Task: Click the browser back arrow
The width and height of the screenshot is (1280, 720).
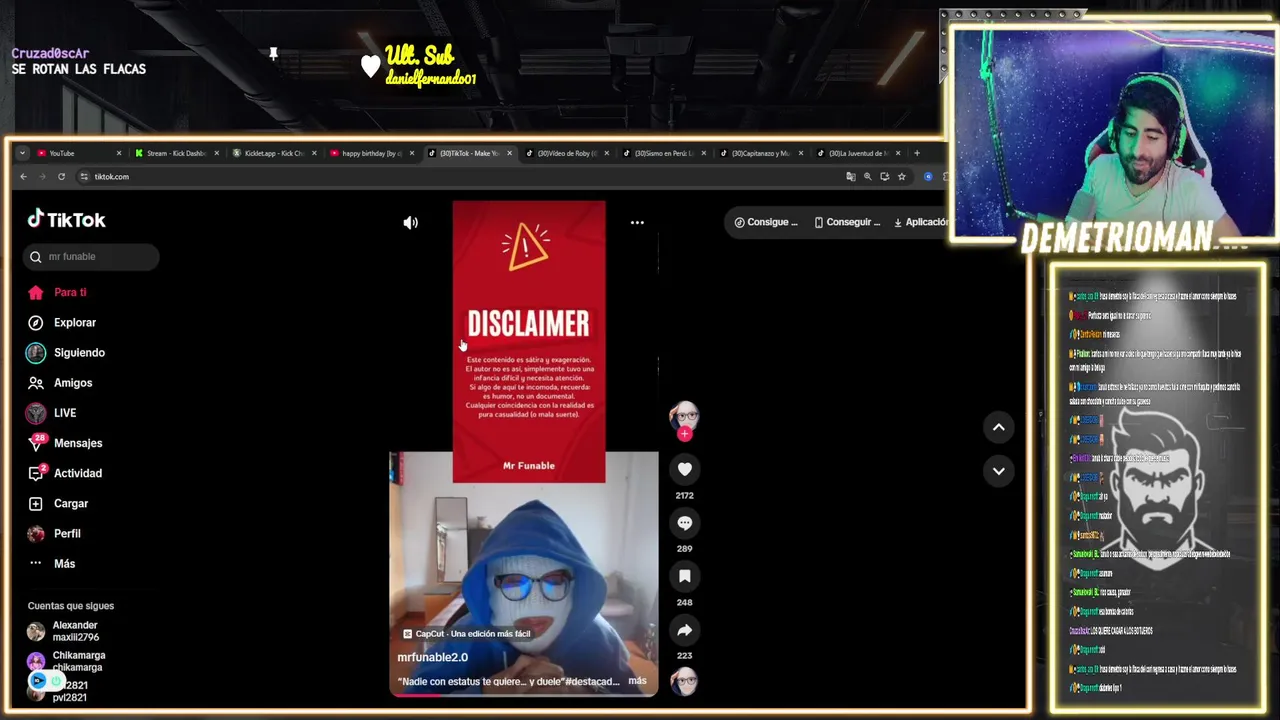Action: (24, 177)
